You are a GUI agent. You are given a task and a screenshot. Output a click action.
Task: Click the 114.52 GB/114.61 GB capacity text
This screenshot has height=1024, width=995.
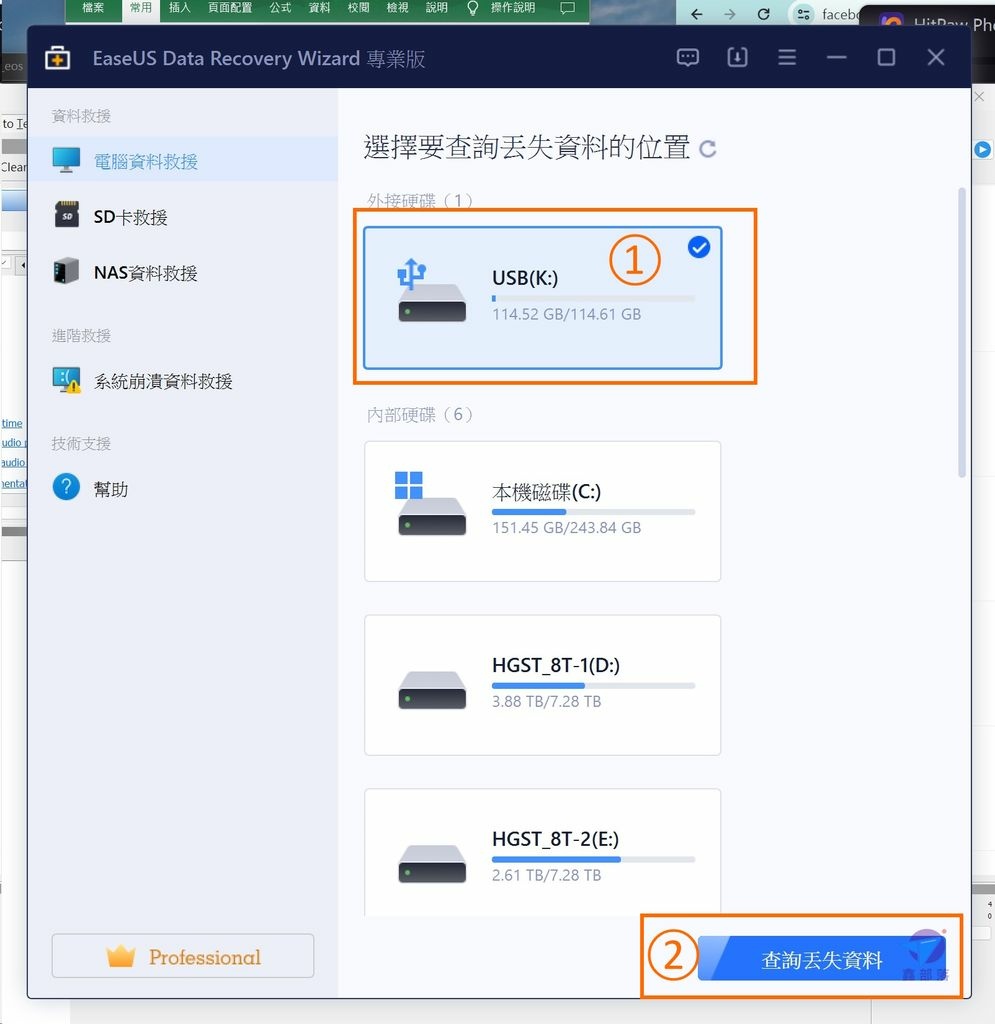tap(566, 314)
